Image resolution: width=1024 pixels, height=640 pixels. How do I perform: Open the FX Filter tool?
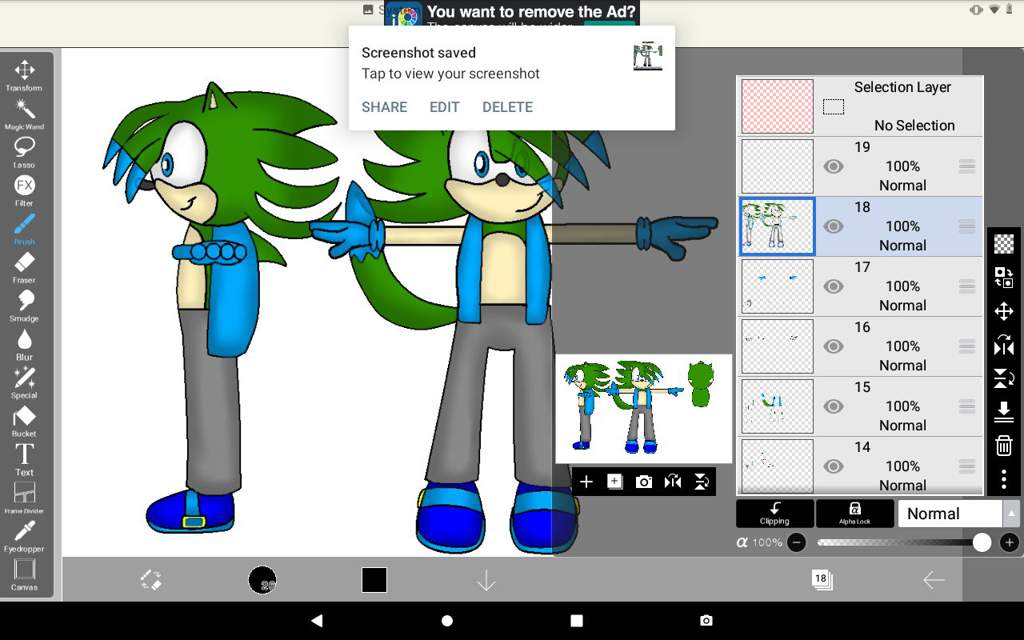tap(24, 190)
